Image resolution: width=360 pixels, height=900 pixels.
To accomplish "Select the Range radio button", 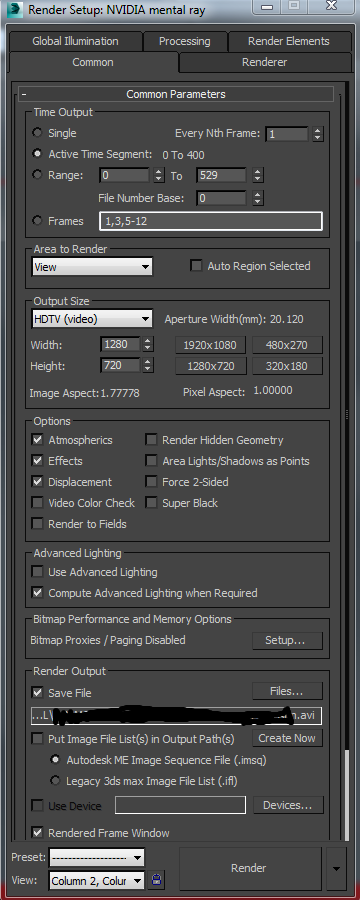I will 37,175.
